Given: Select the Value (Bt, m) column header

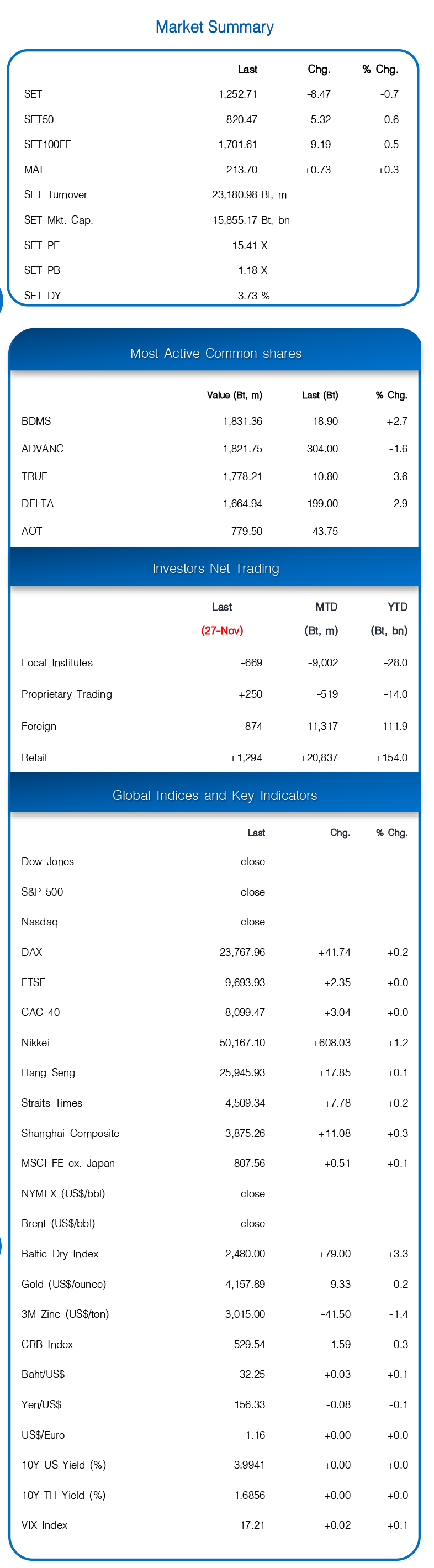Looking at the screenshot, I should 234,395.
